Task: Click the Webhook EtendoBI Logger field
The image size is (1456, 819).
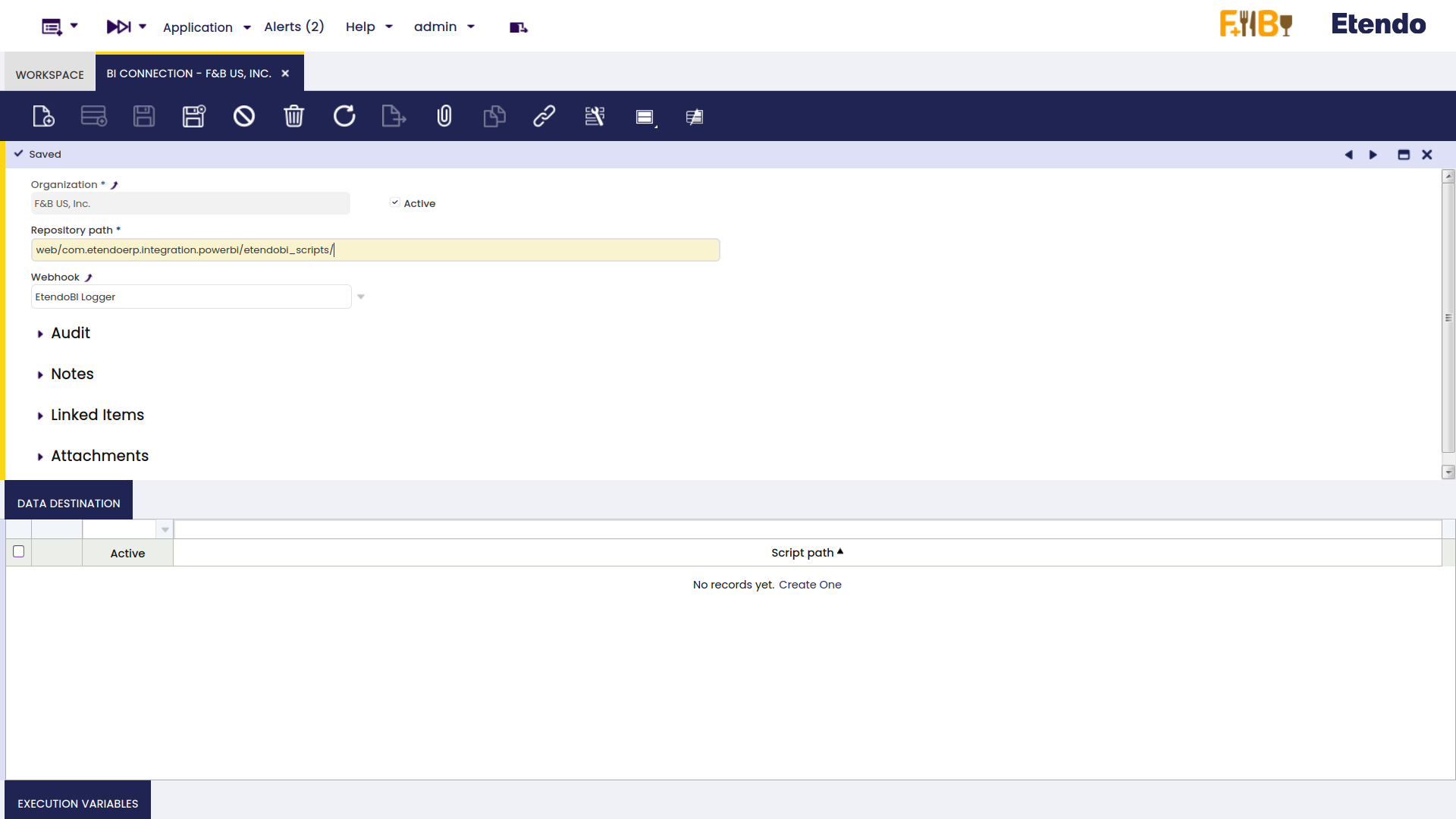Action: tap(191, 297)
